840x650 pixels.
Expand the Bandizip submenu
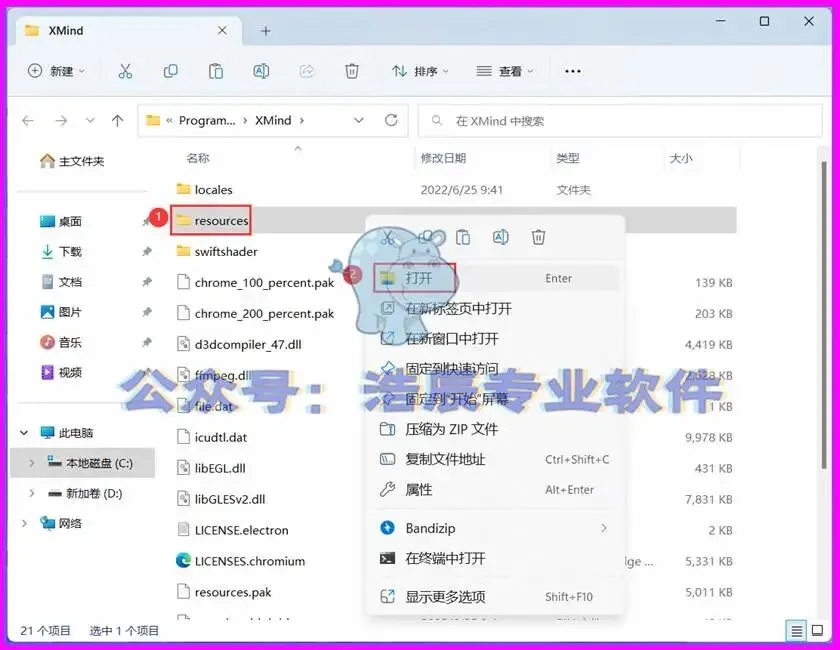click(x=604, y=528)
